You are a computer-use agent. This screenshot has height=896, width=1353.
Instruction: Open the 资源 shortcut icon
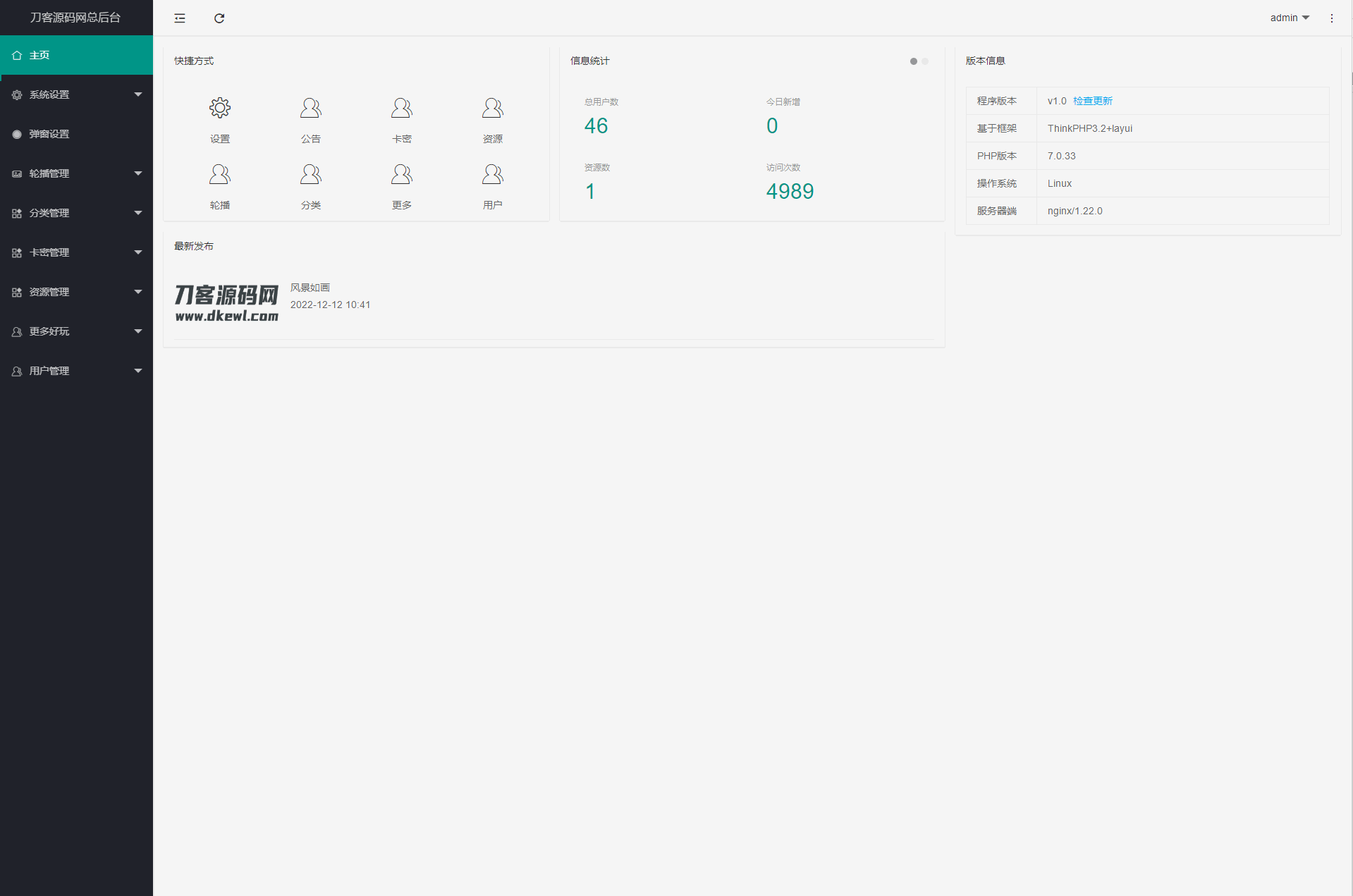(492, 109)
